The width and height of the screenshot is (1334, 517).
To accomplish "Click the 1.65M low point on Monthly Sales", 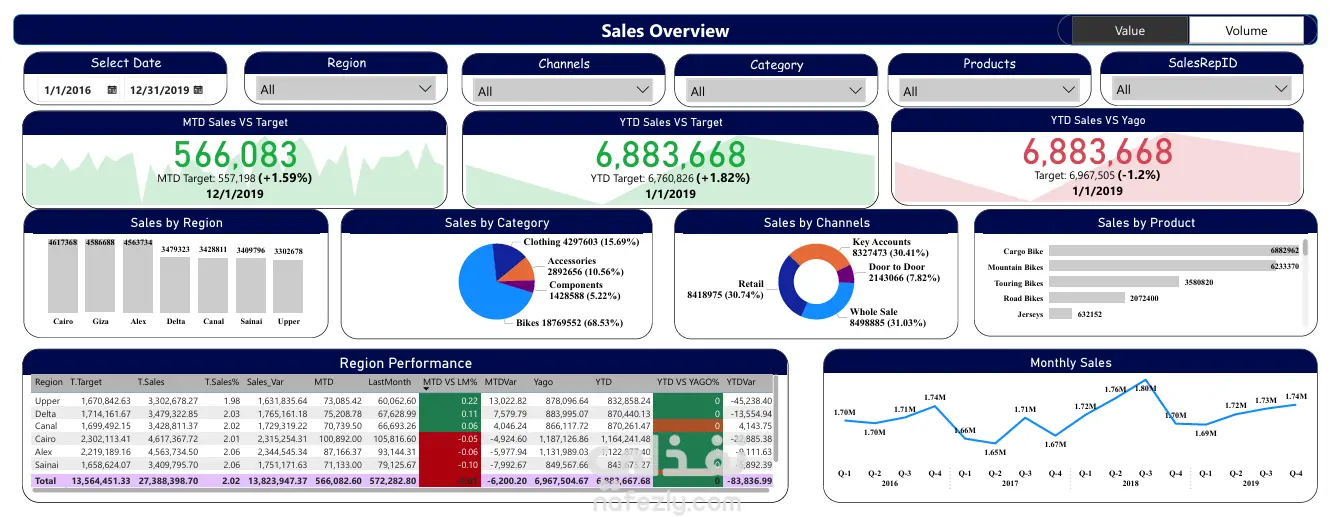I will coord(994,443).
